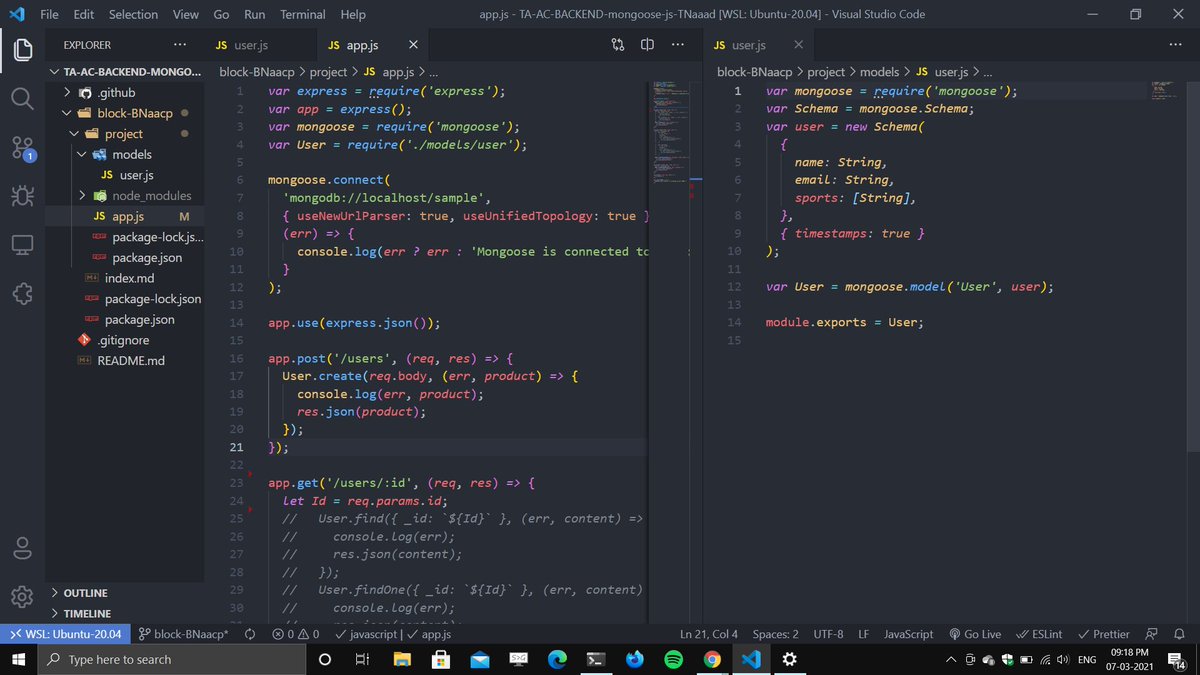Viewport: 1200px width, 675px height.
Task: Open the Accounts menu icon
Action: tap(22, 547)
